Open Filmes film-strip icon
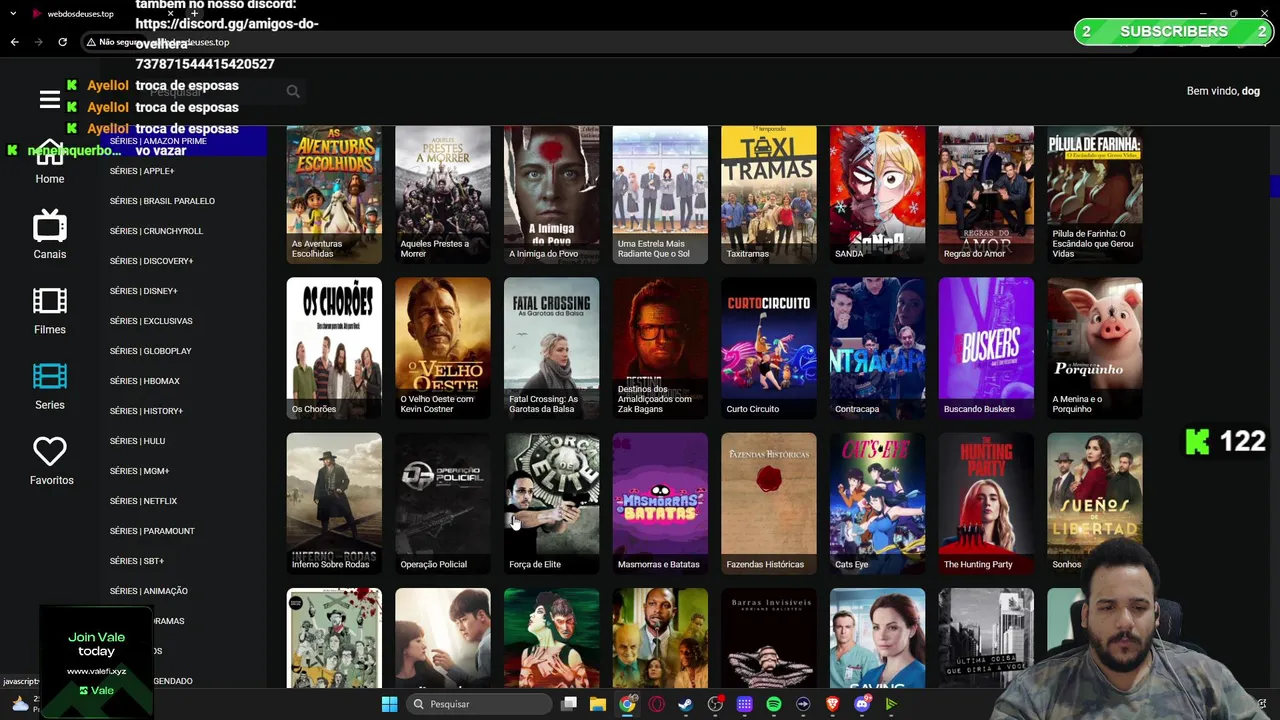Image resolution: width=1280 pixels, height=720 pixels. tap(50, 302)
